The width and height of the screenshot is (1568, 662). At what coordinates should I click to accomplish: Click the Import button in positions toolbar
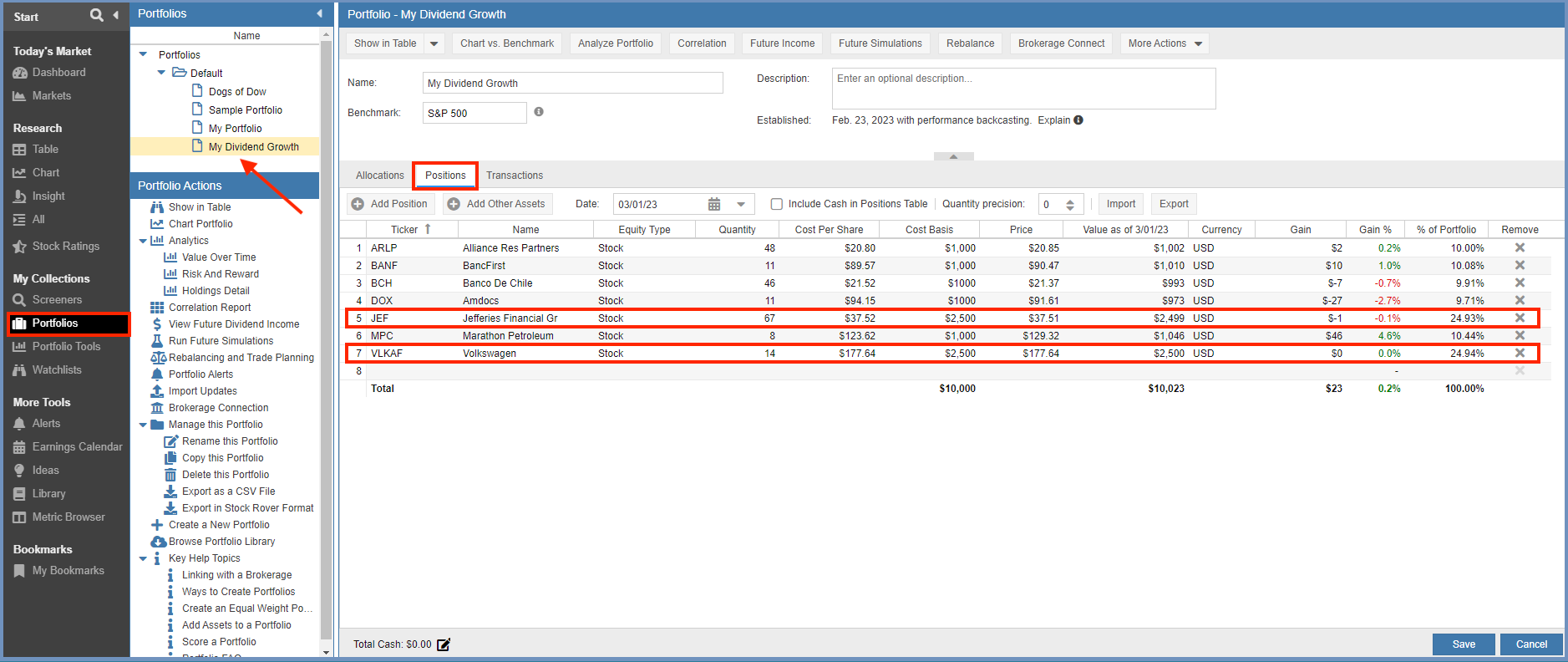[x=1120, y=204]
